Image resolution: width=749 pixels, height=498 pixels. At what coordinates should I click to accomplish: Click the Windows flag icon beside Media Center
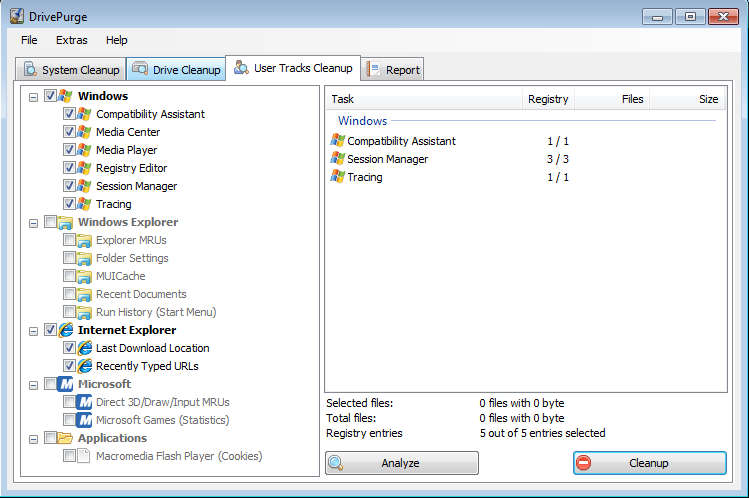[84, 132]
